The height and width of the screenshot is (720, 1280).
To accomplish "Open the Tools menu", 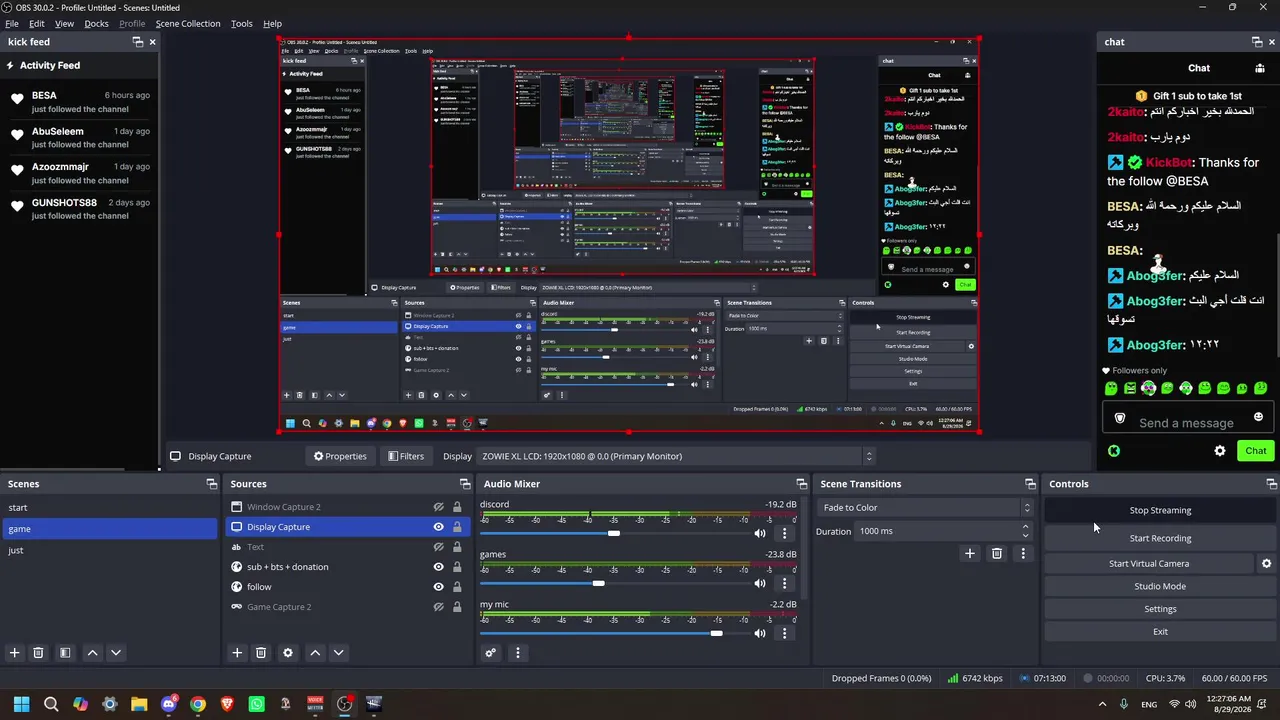I will (x=242, y=24).
